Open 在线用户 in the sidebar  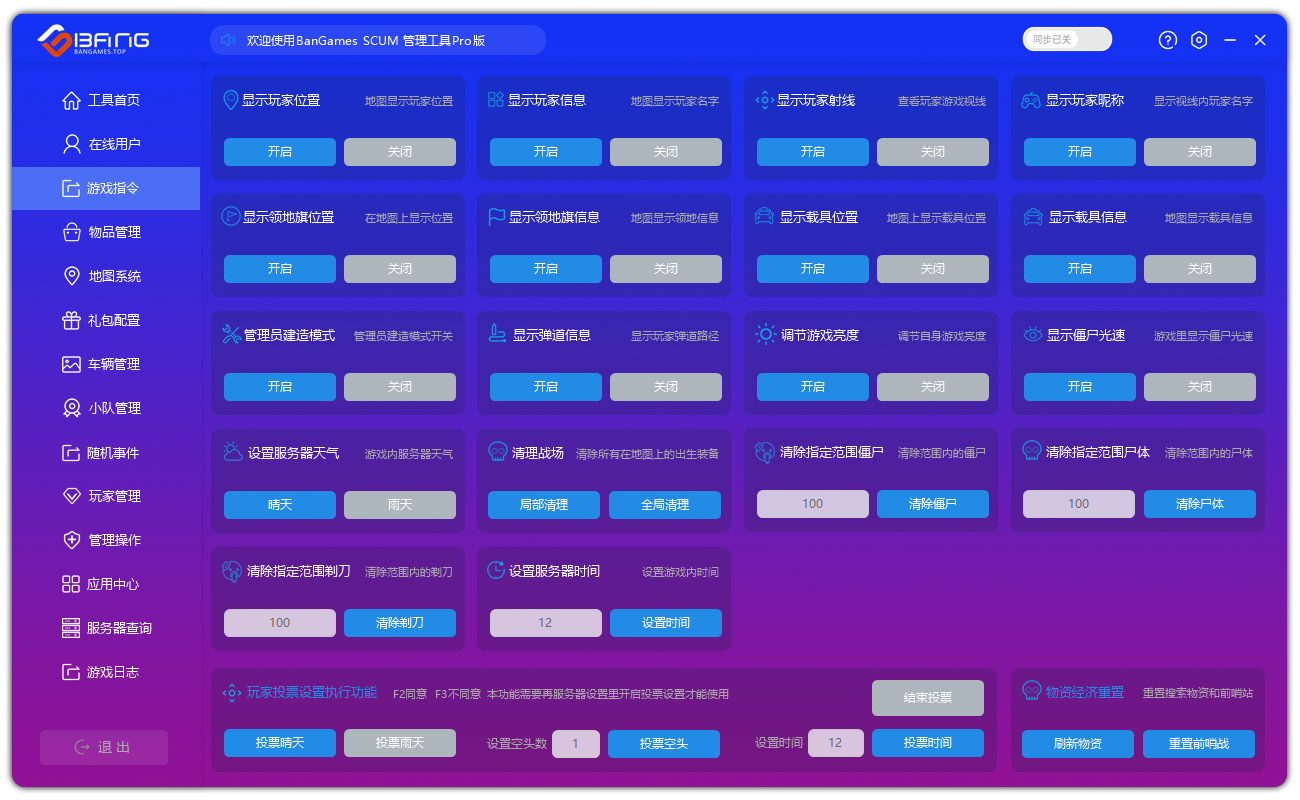coord(114,144)
